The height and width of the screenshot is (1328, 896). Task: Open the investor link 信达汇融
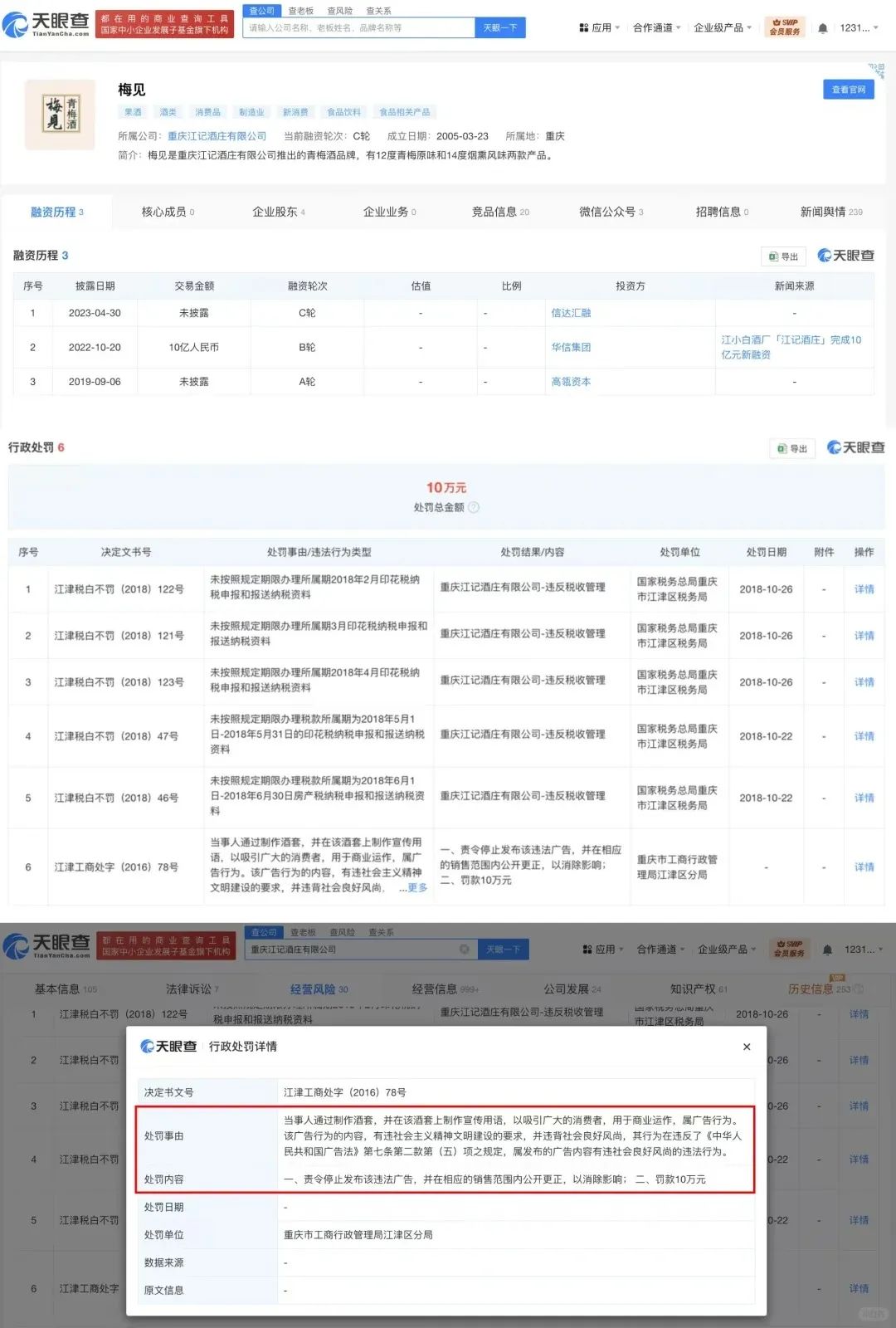coord(572,313)
